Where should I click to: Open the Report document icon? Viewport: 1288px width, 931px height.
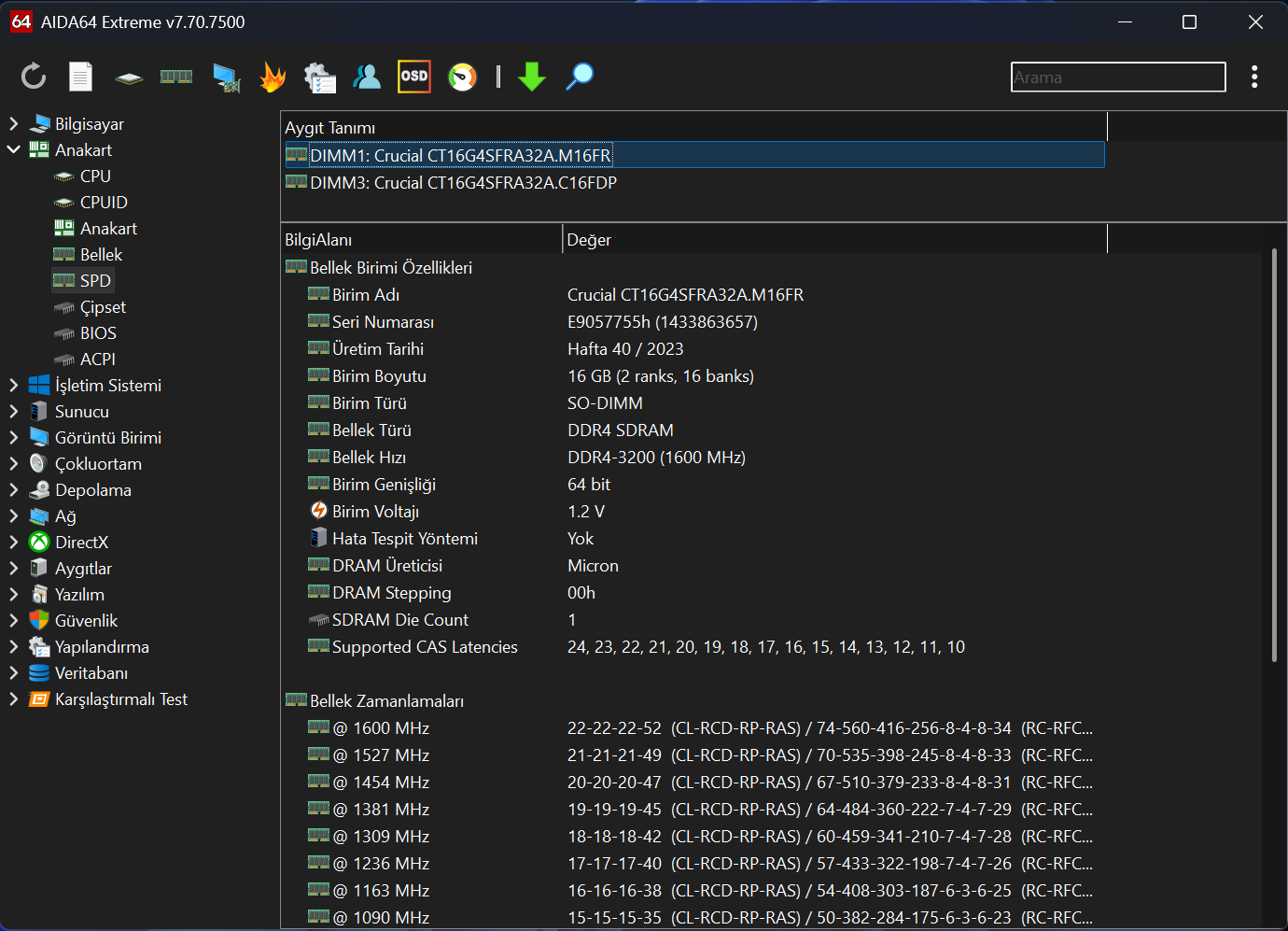point(81,77)
